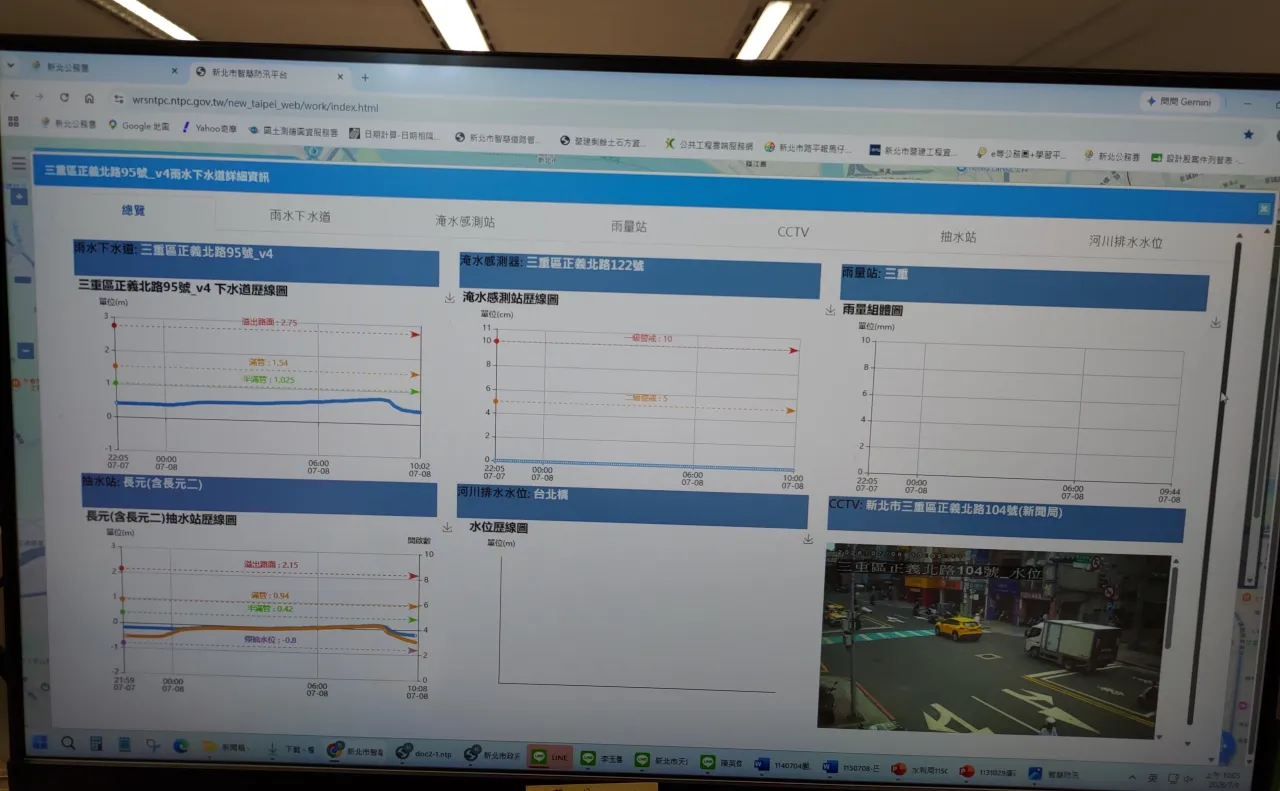Open the 設計股案件列管表 bookmark
Viewport: 1280px width, 791px height.
(1197, 158)
